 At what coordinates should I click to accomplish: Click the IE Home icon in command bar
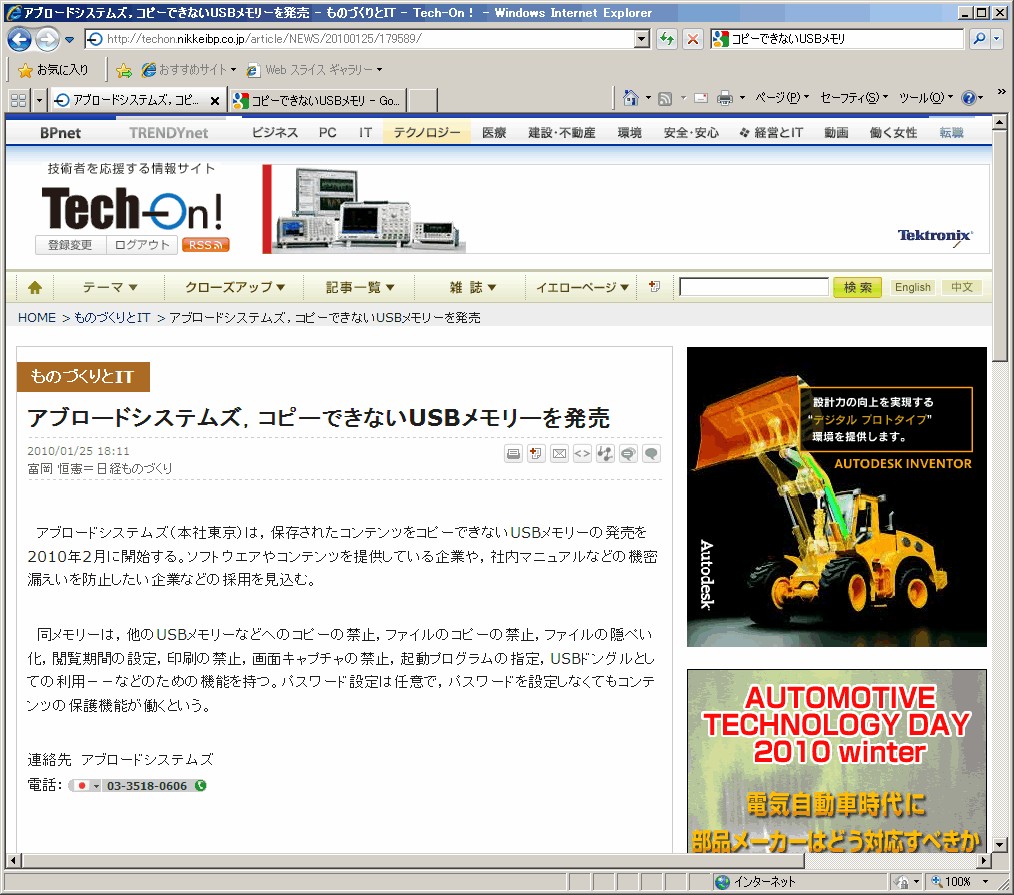pos(631,98)
